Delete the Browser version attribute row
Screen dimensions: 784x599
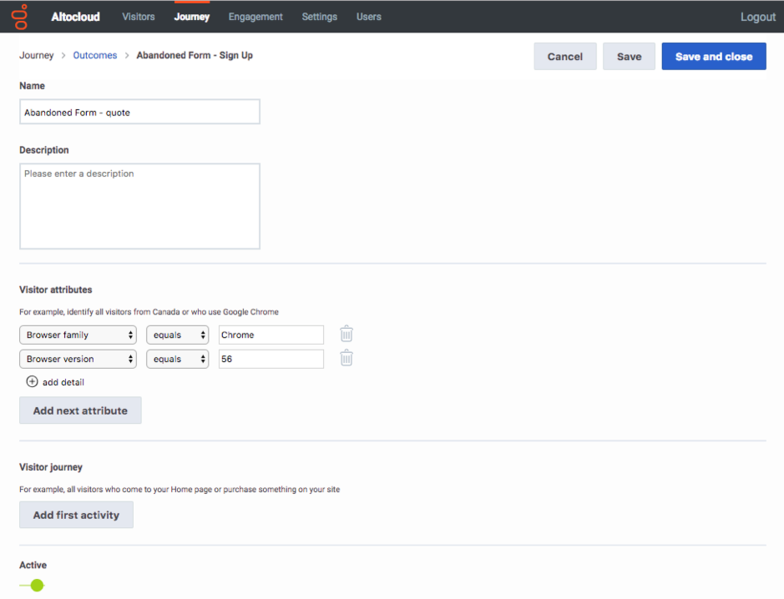tap(346, 358)
